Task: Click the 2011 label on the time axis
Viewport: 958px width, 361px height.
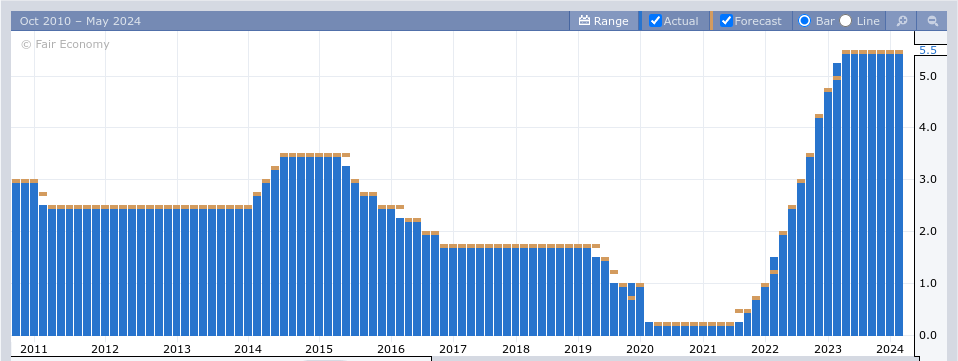Action: 33,349
